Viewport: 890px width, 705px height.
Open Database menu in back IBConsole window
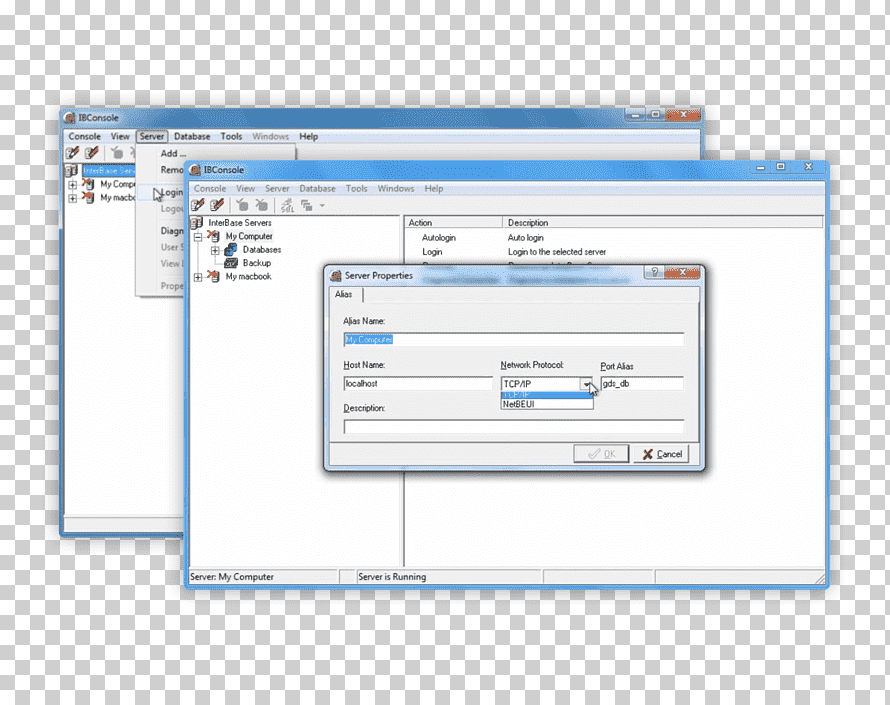point(192,136)
